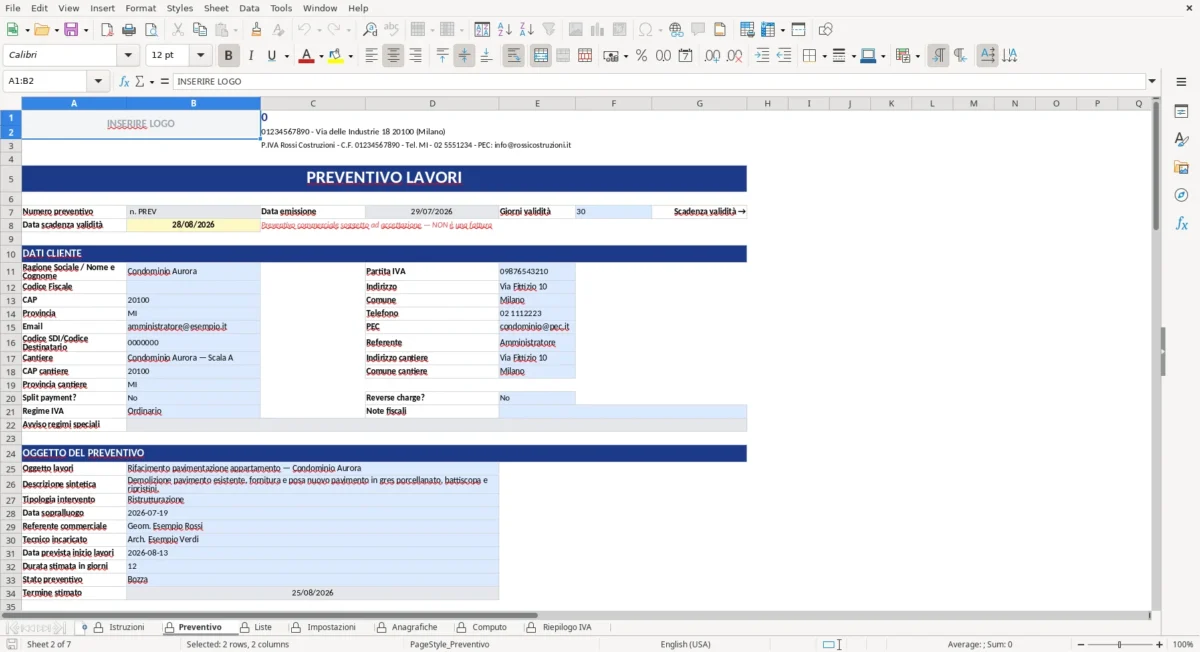Screen dimensions: 1200x652
Task: Open the sidebar Navigator compass icon
Action: coord(1181,195)
